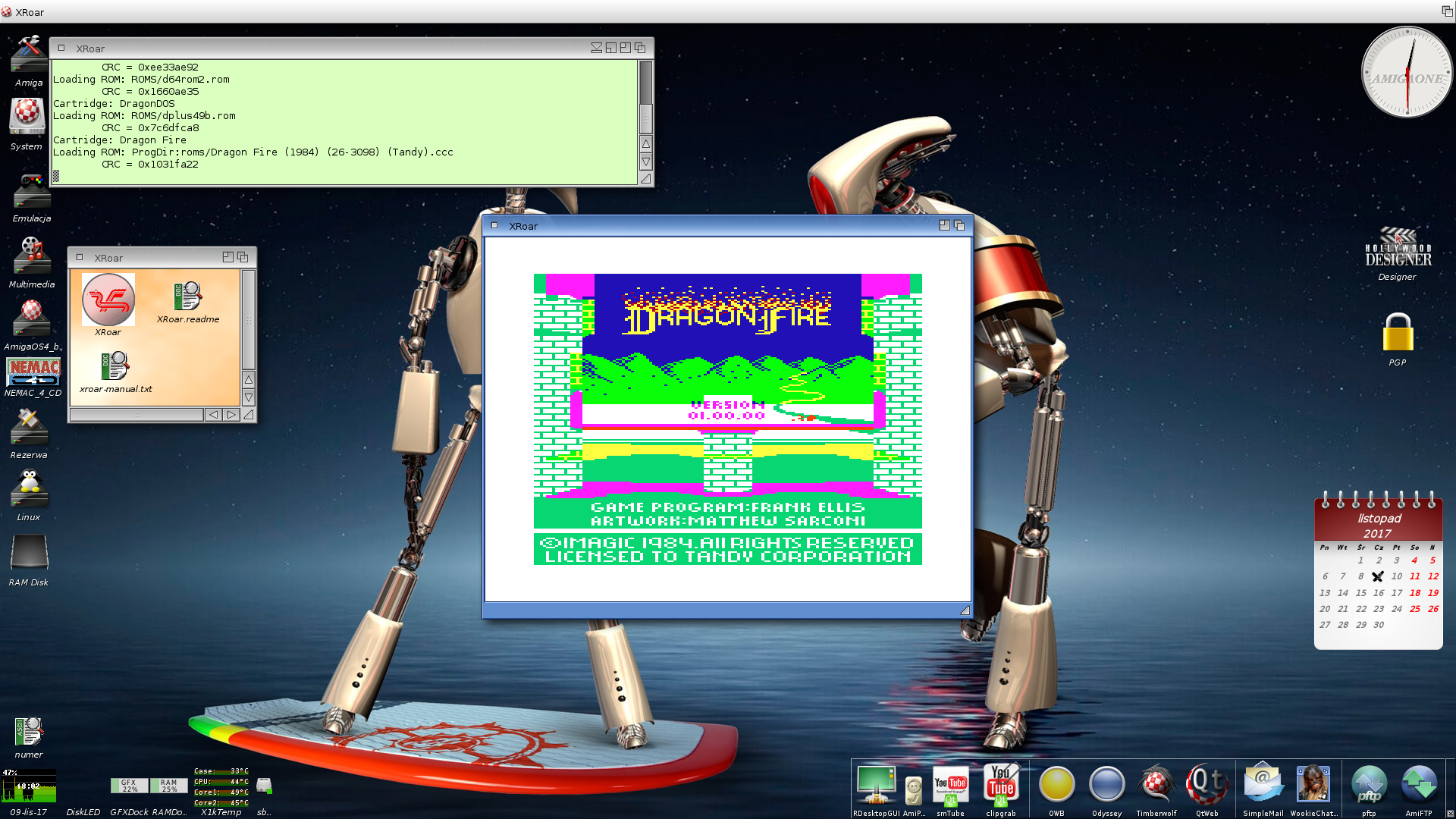The width and height of the screenshot is (1456, 819).
Task: Click the screen depth gadget in title bar
Action: tap(1447, 11)
